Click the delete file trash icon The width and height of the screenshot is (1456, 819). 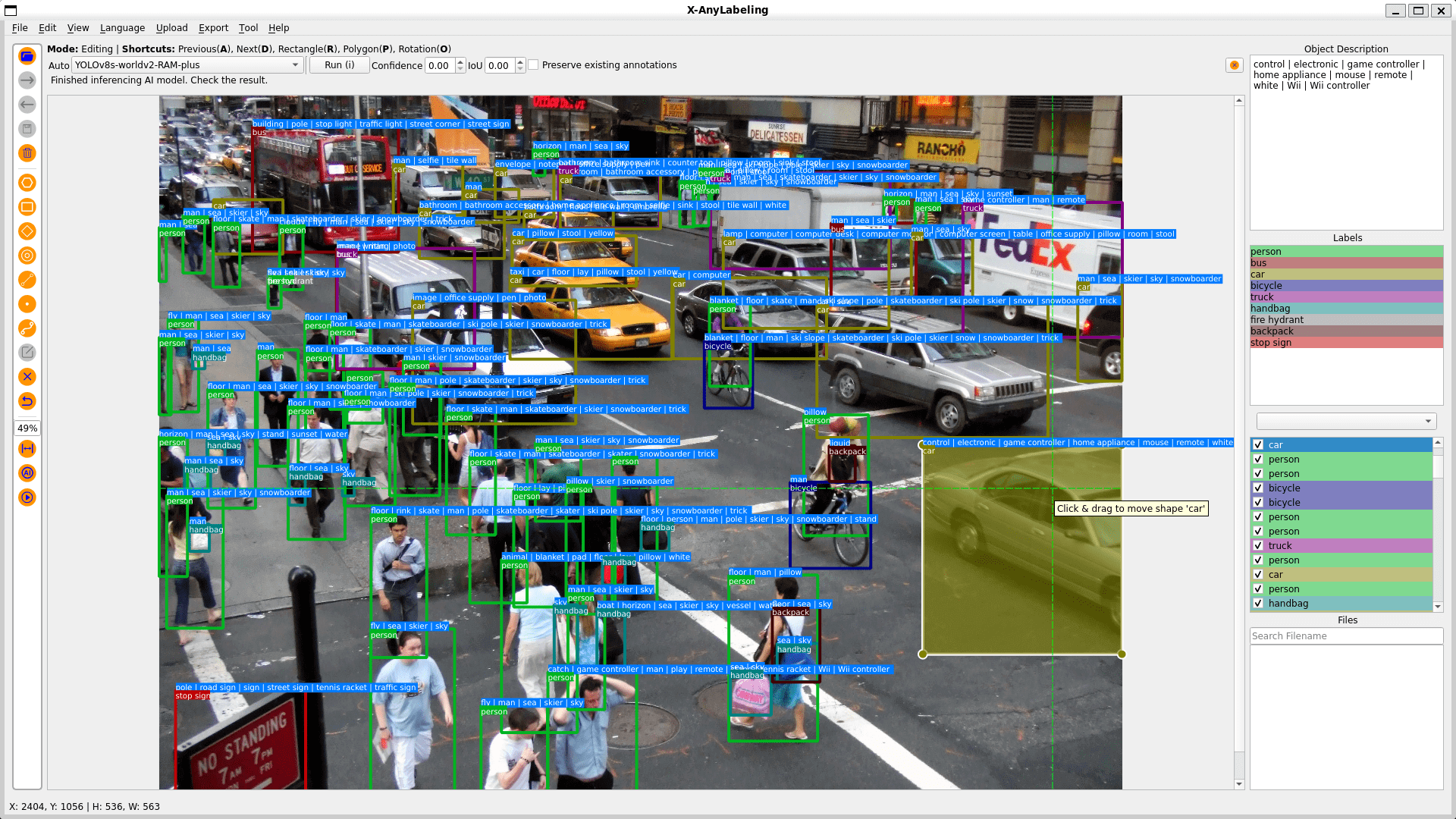[27, 153]
